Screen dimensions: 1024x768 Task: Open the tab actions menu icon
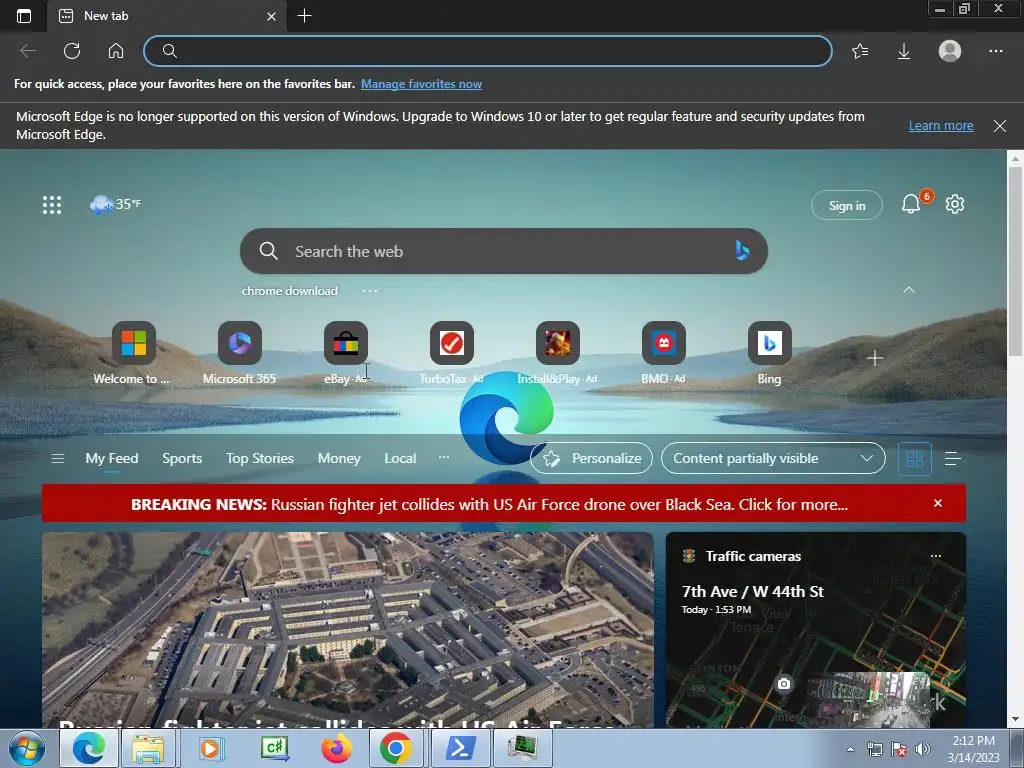pos(24,16)
